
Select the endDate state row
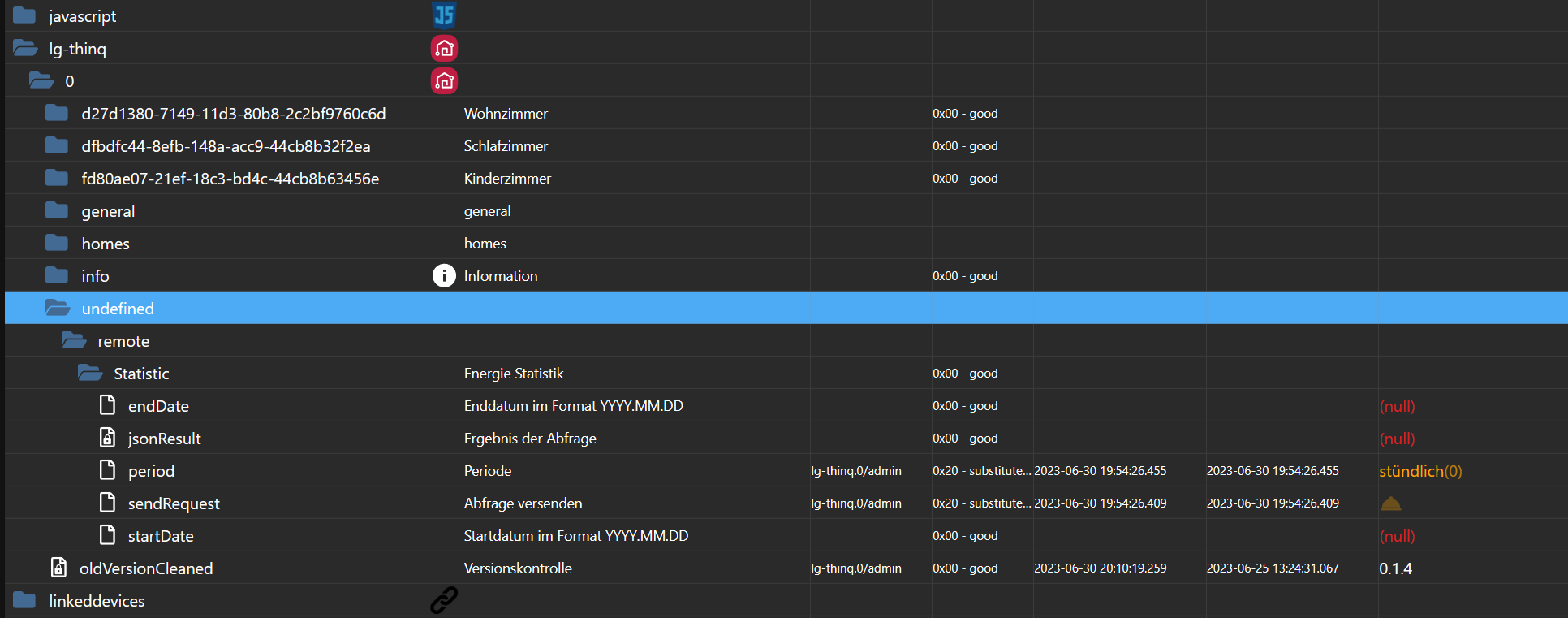click(x=786, y=405)
